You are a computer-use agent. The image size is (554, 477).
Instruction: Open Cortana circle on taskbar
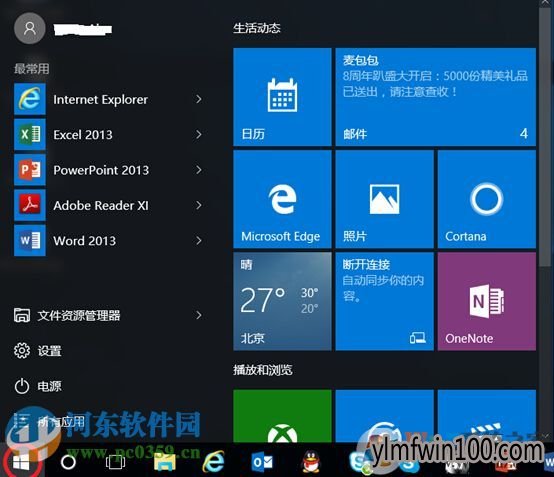tap(68, 462)
